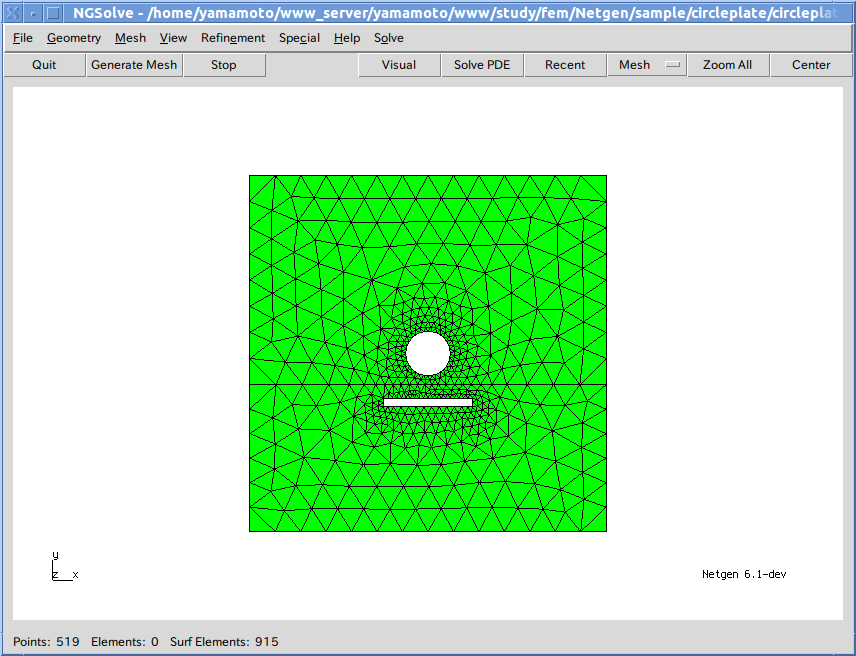The height and width of the screenshot is (656, 856).
Task: Click the rectangular slot in the mesh
Action: 428,402
